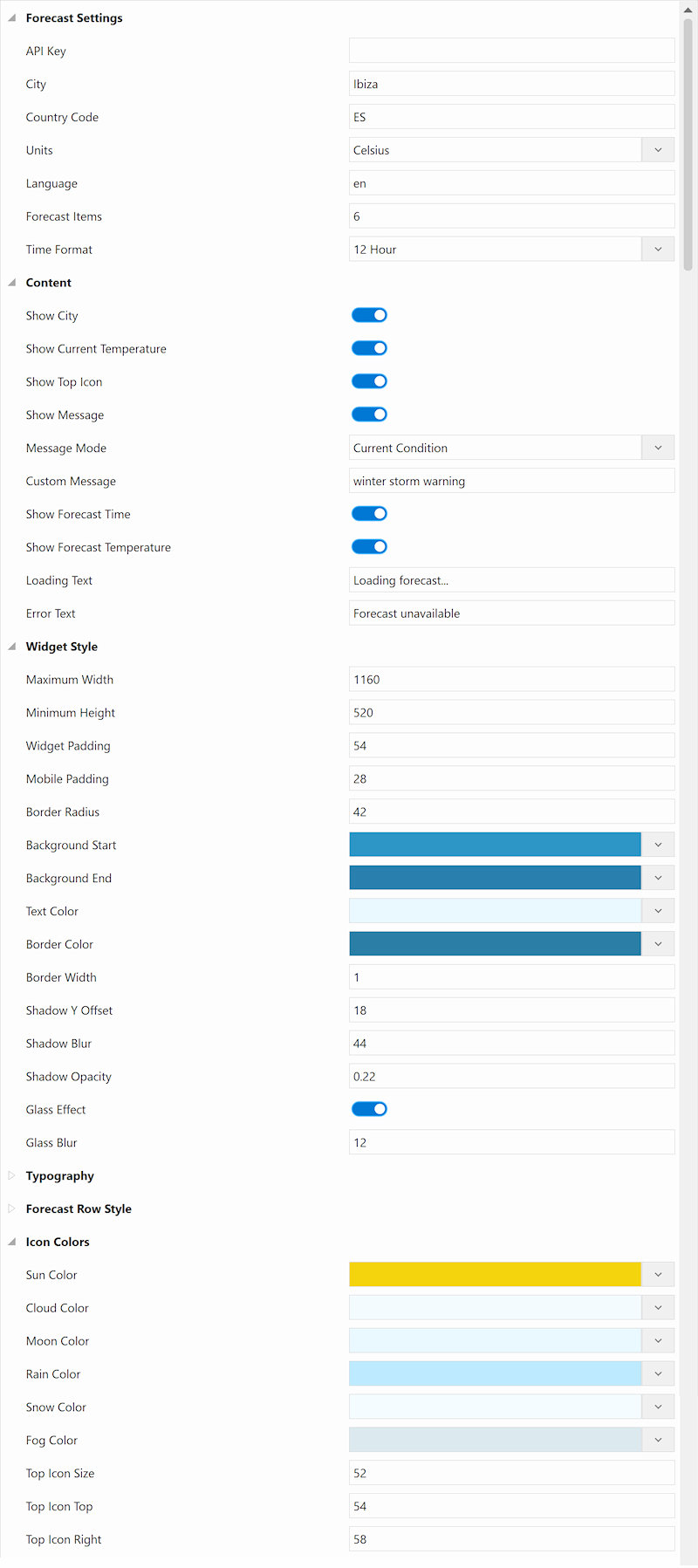
Task: Toggle the Show City switch
Action: [369, 315]
